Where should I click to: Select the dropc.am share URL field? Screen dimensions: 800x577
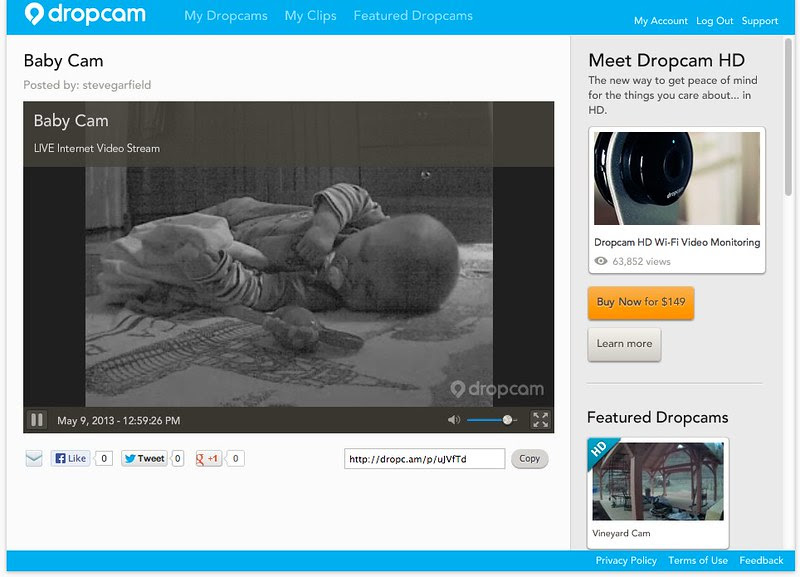coord(424,459)
